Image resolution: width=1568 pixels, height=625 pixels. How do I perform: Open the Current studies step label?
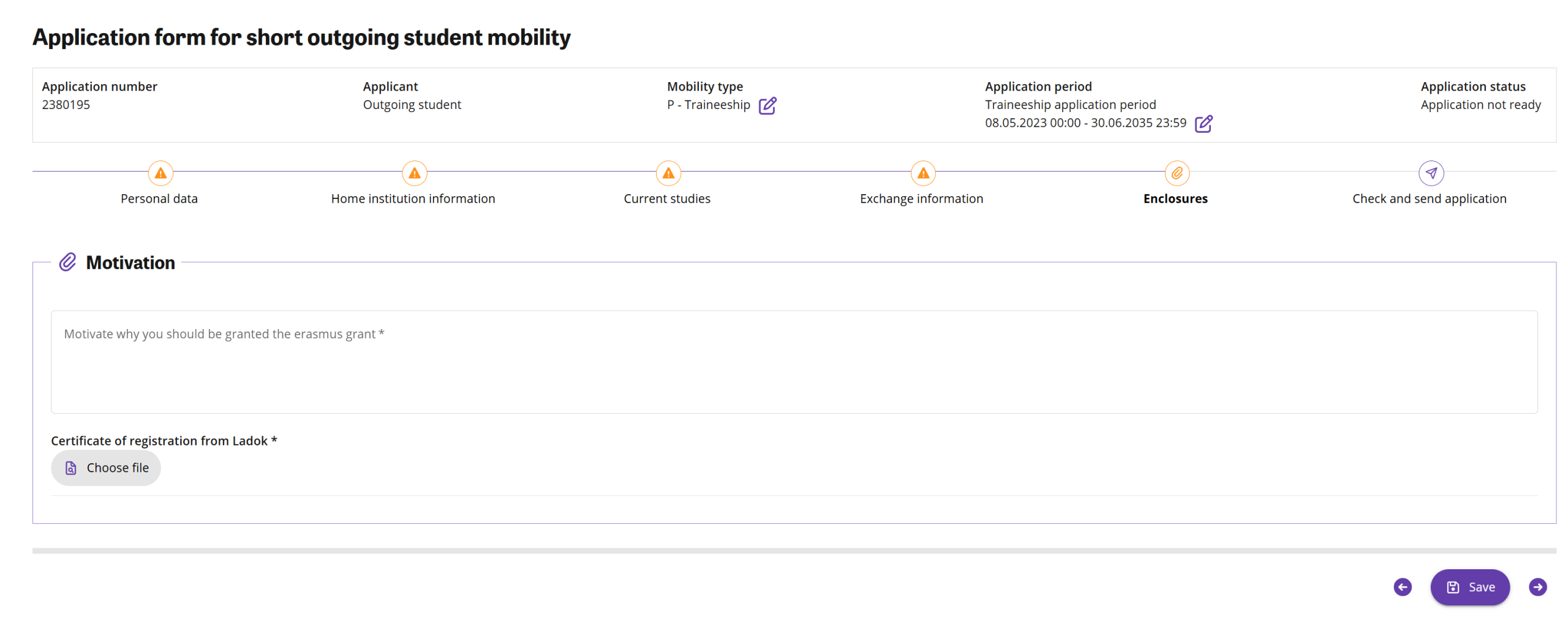[666, 199]
